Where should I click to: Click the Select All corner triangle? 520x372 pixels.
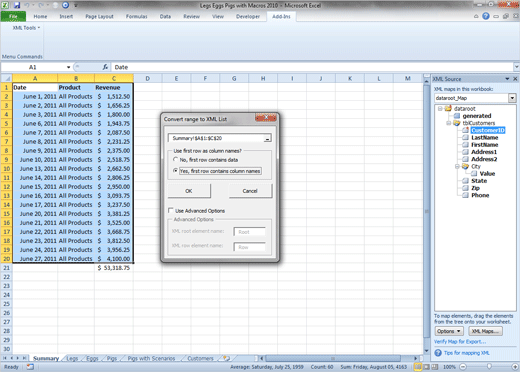pyautogui.click(x=6, y=78)
